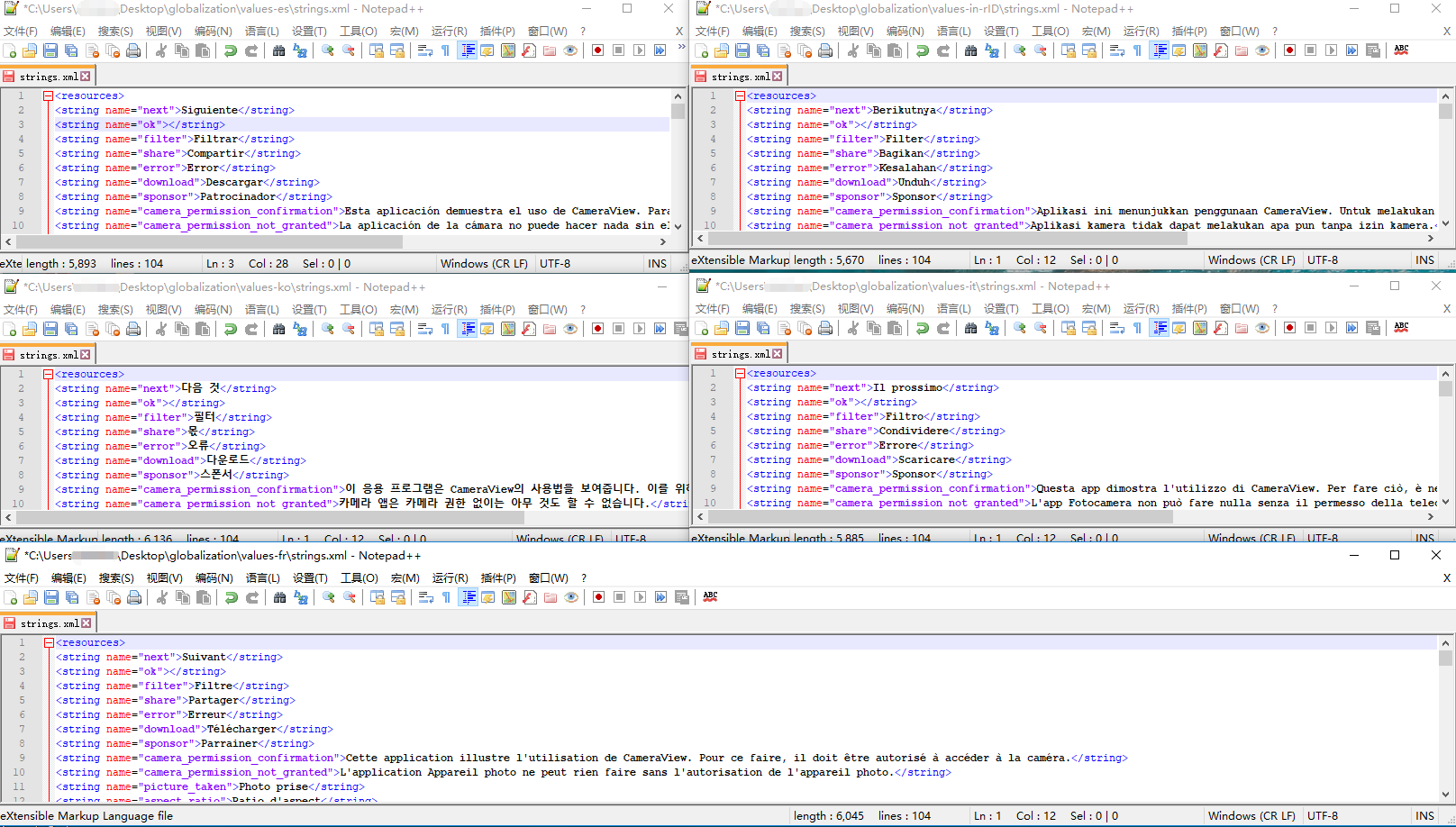Click Stop Recording icon in values-it window
This screenshot has height=827, width=1456.
click(1311, 328)
